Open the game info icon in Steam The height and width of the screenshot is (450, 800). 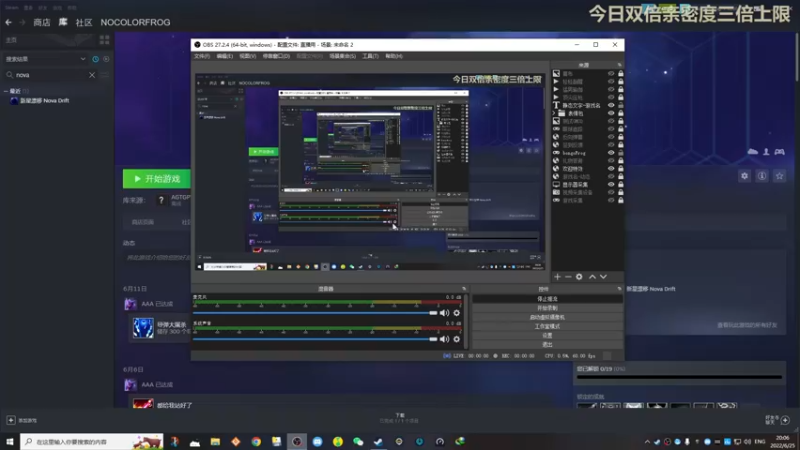coord(762,176)
